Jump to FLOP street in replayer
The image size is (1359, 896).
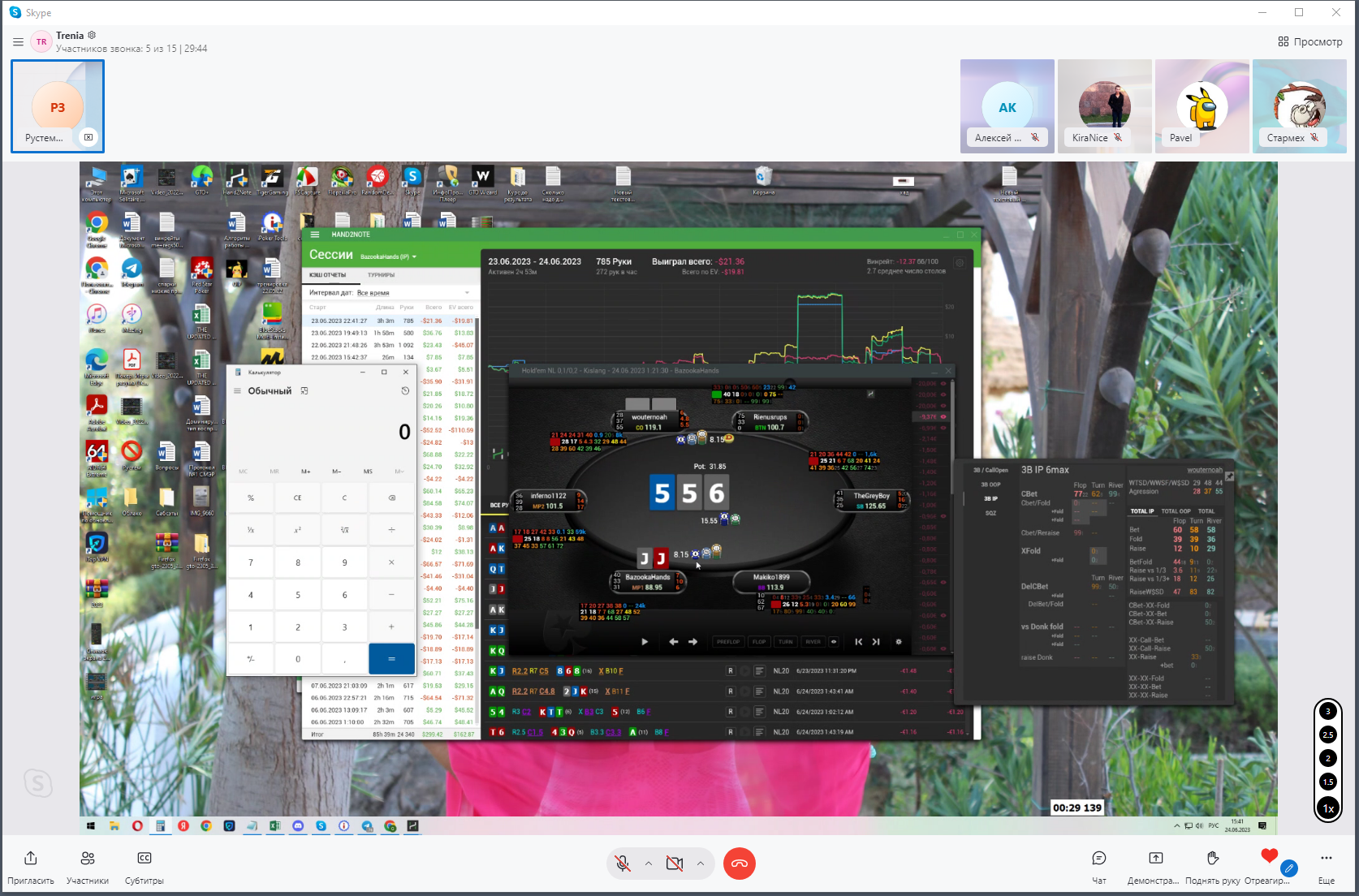click(759, 642)
